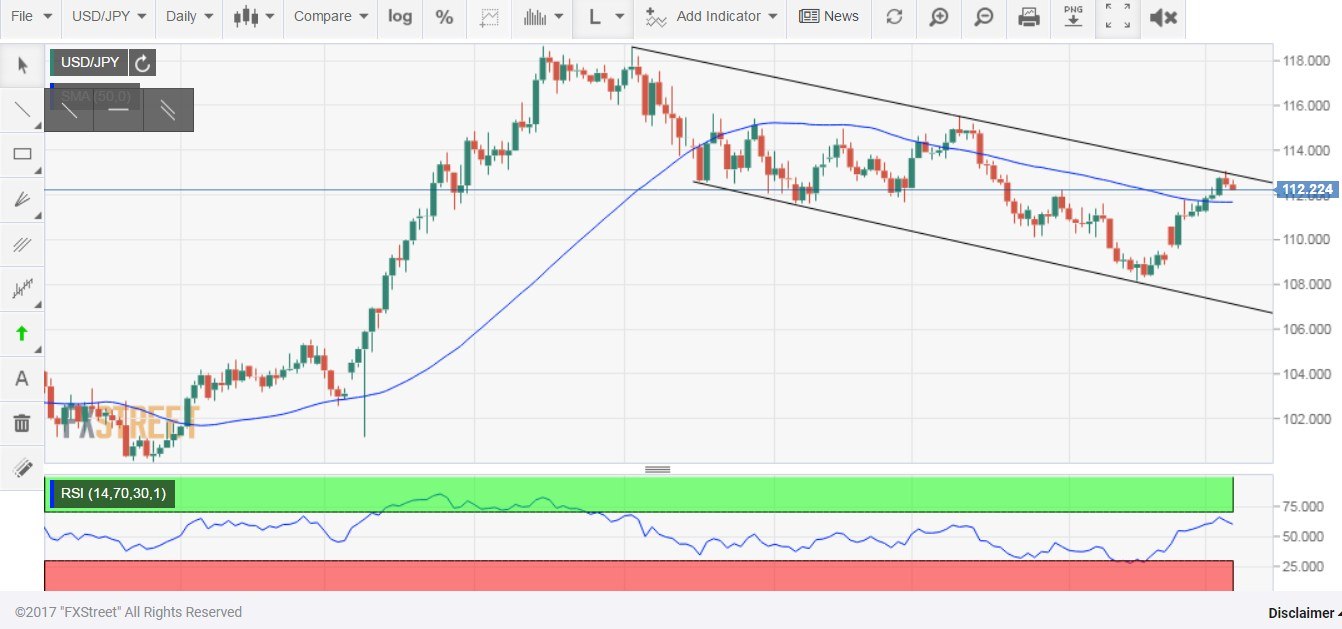
Task: Choose the regression bars drawing tool
Action: [x=22, y=289]
